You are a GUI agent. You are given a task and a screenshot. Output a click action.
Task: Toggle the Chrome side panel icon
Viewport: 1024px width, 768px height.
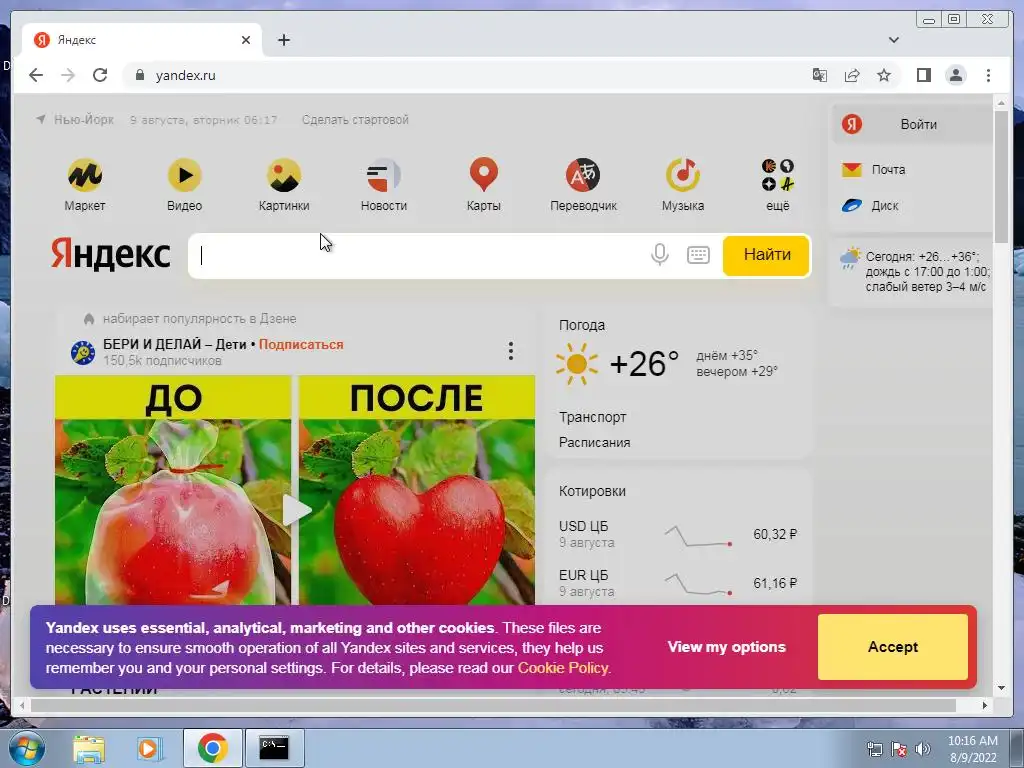(923, 75)
